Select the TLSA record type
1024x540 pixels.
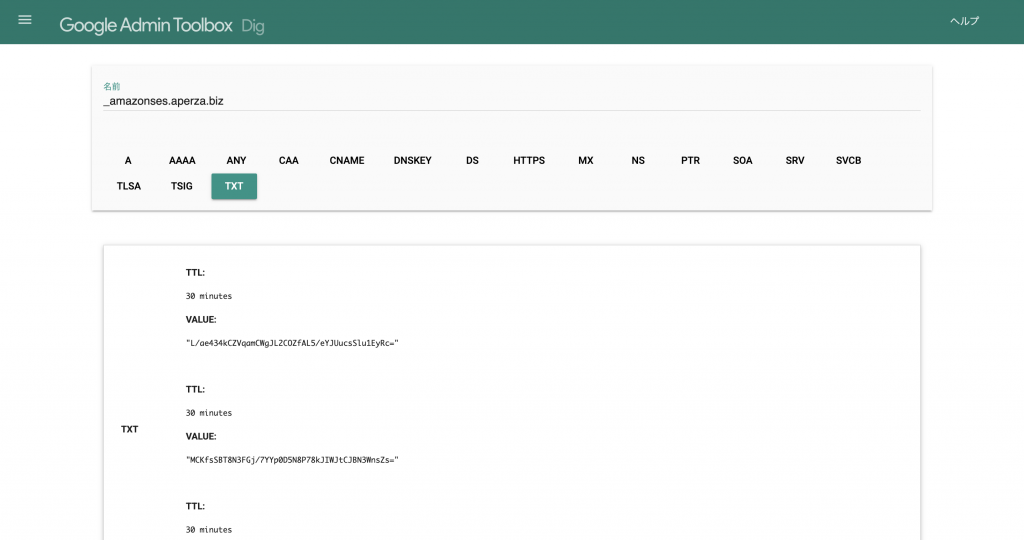click(x=130, y=186)
